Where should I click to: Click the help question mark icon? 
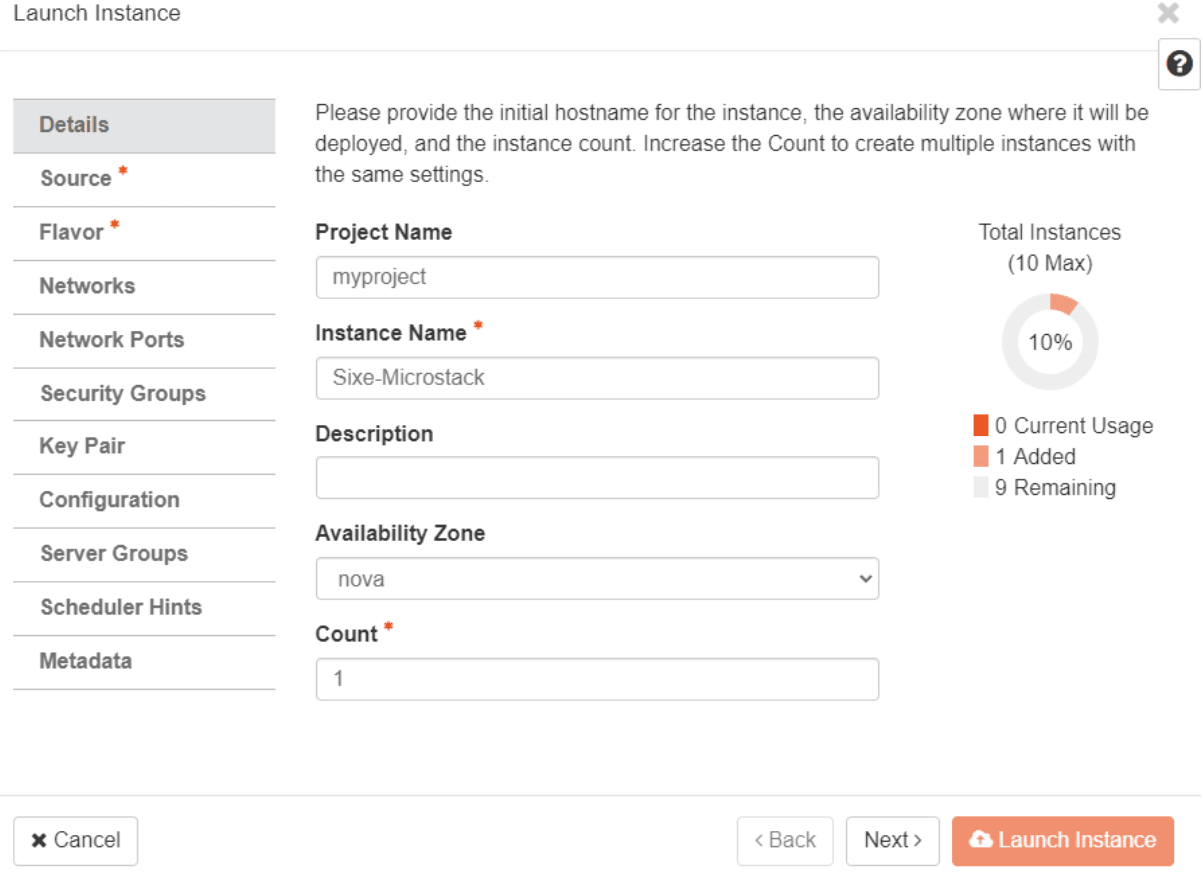point(1179,65)
